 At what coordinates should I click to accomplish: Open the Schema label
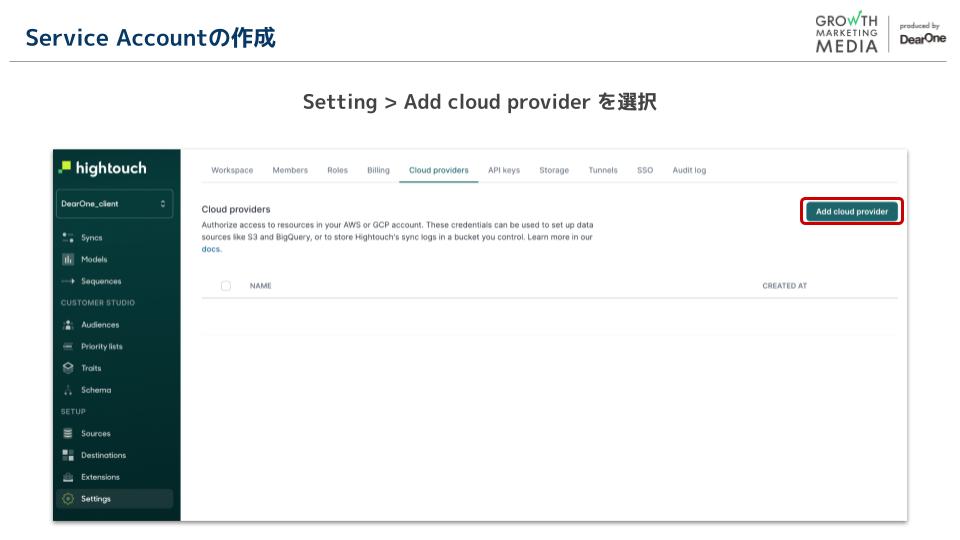pyautogui.click(x=96, y=390)
